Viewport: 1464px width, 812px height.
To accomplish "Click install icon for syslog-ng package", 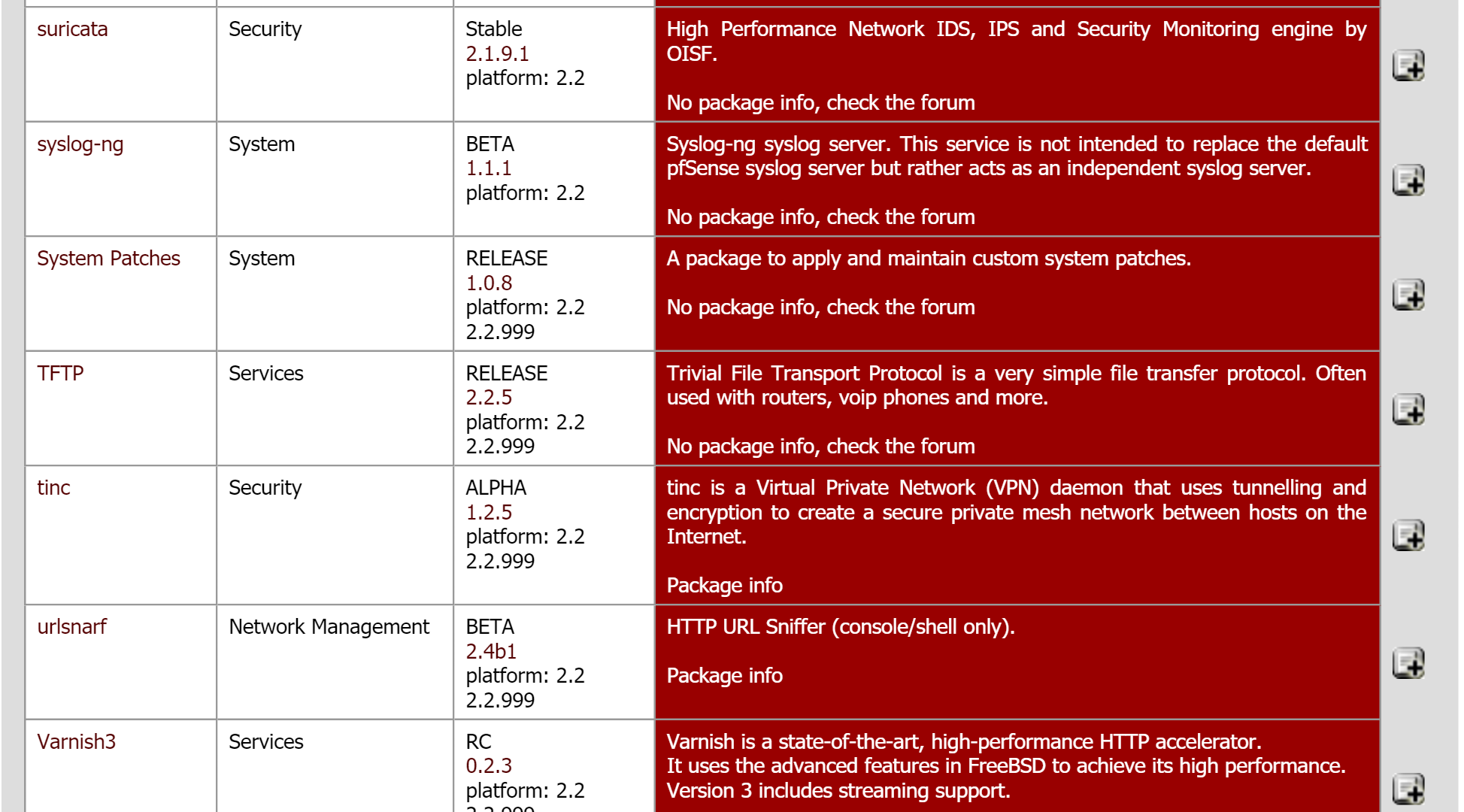I will point(1408,180).
